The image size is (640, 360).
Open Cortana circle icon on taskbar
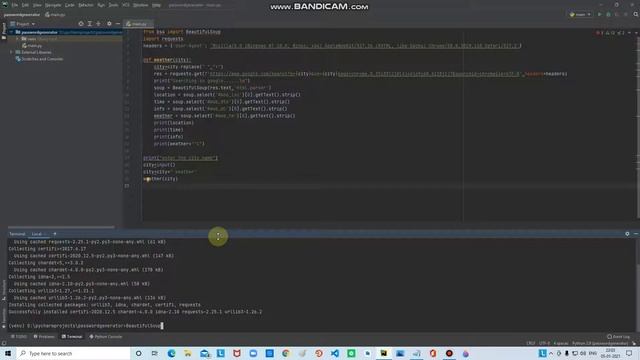click(x=138, y=353)
